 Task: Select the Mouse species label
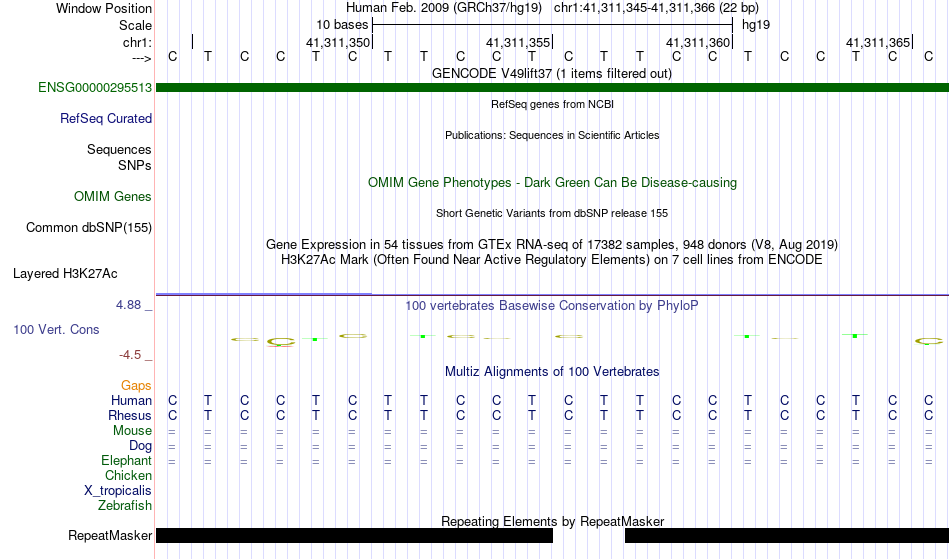[132, 431]
